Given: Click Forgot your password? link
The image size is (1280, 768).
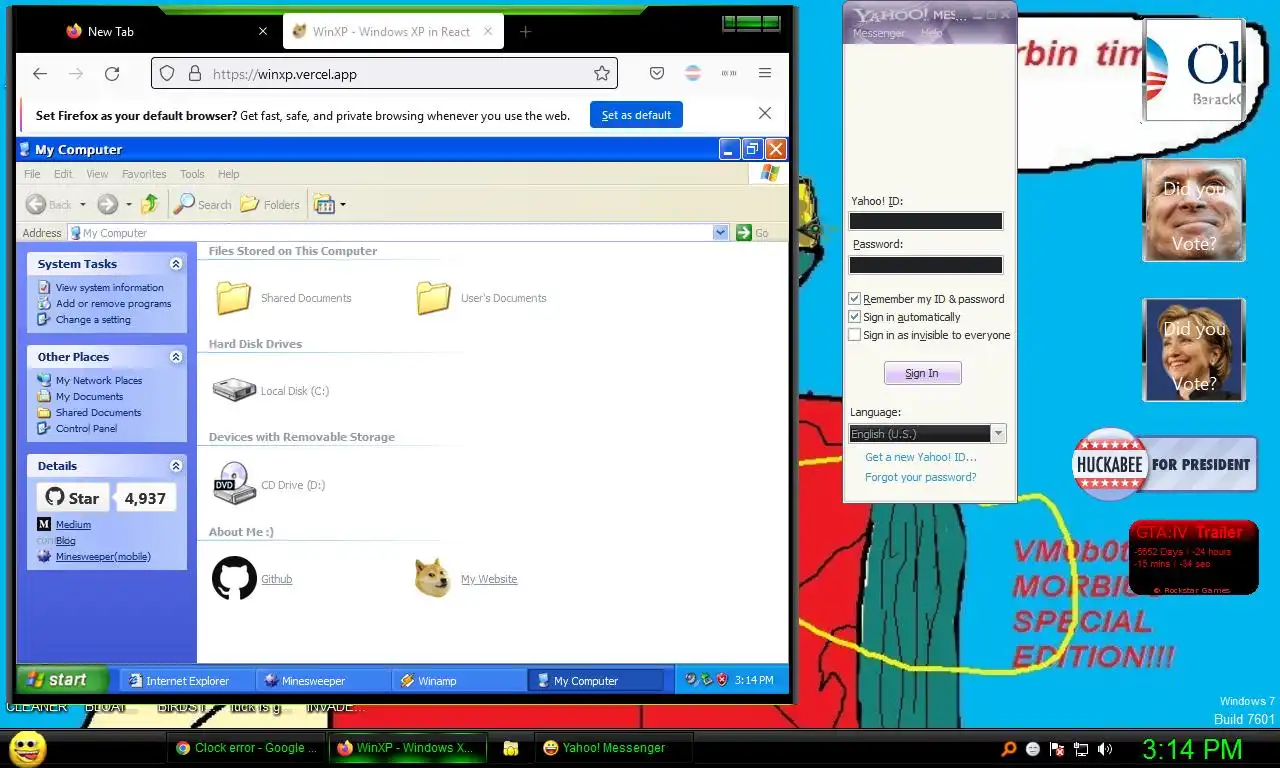Looking at the screenshot, I should pyautogui.click(x=921, y=477).
